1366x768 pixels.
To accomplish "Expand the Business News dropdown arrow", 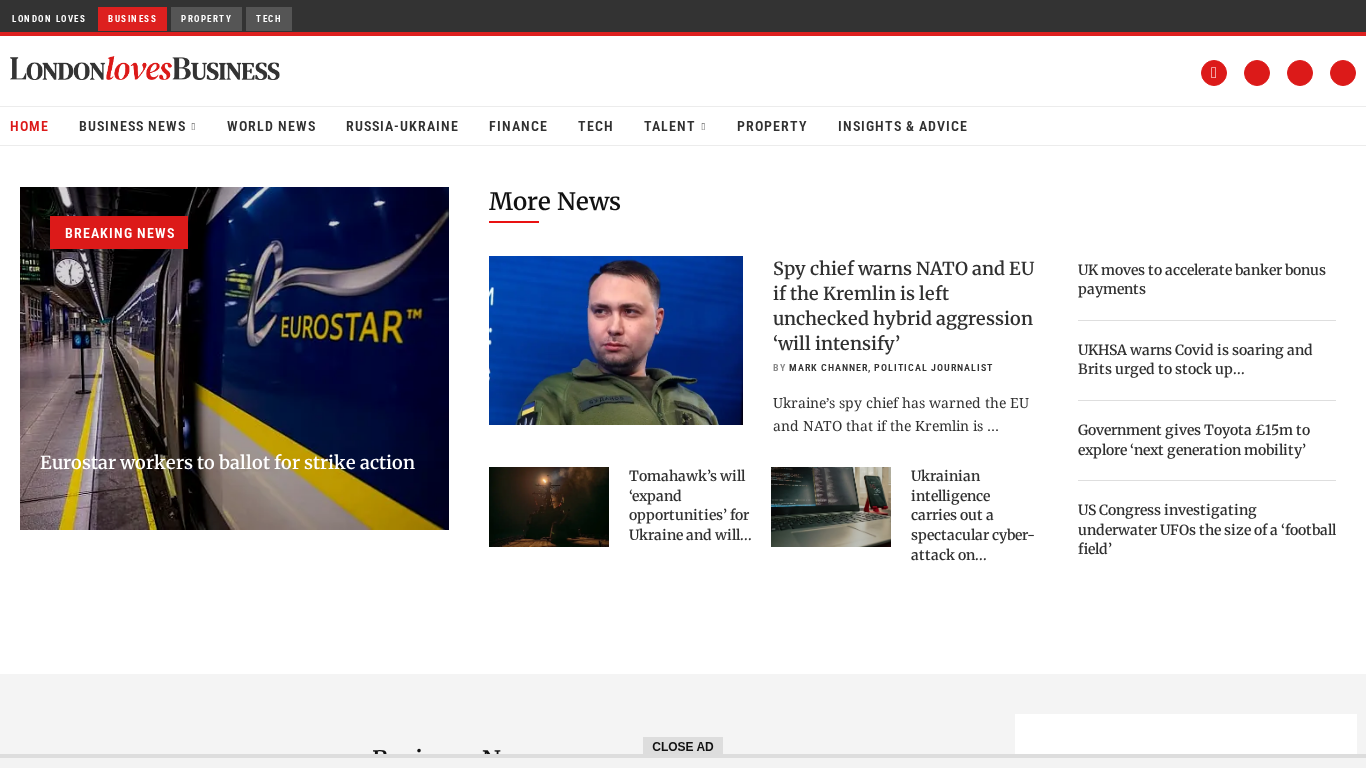I will 193,127.
